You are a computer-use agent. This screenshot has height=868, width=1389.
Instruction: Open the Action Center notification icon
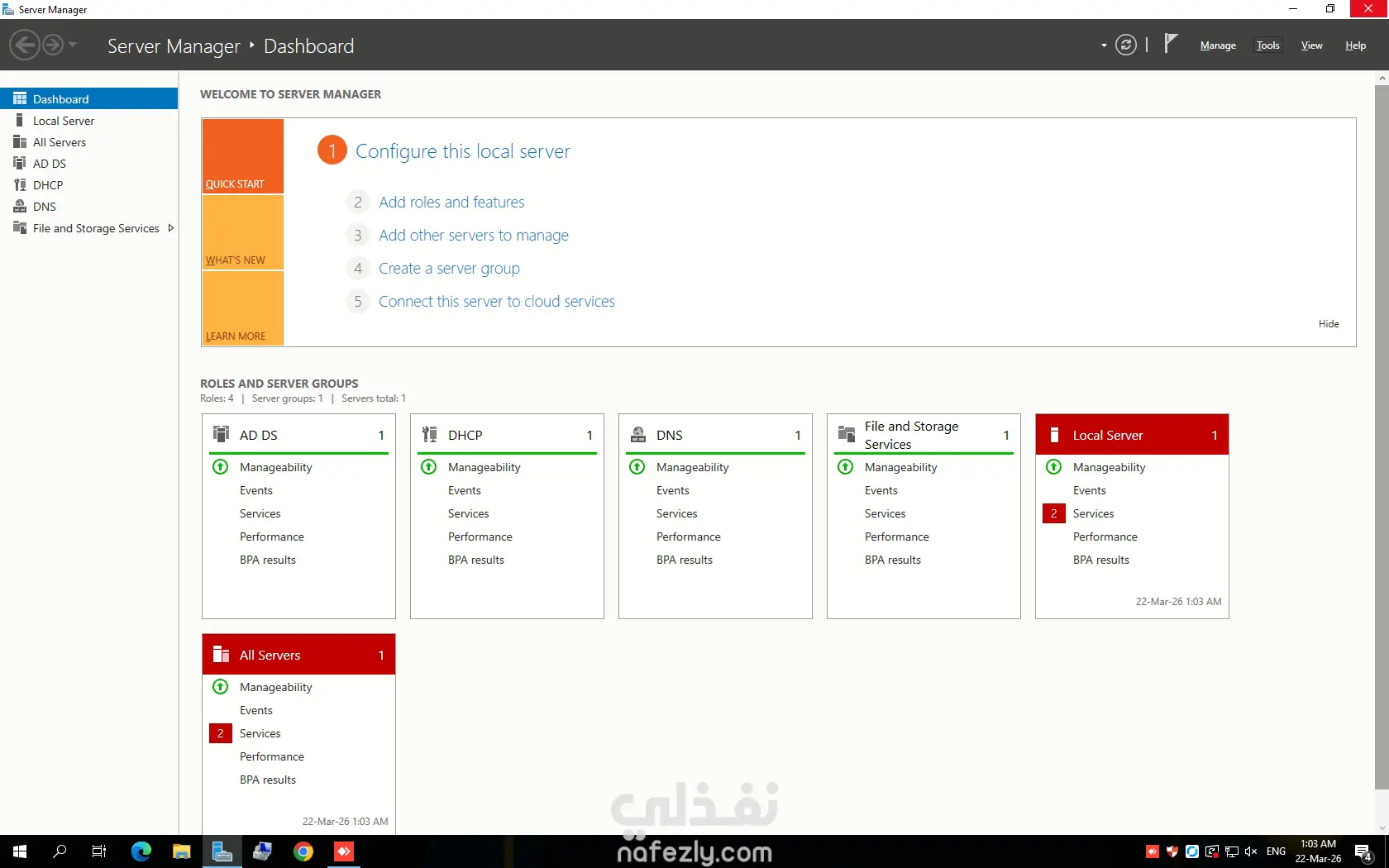(1364, 851)
